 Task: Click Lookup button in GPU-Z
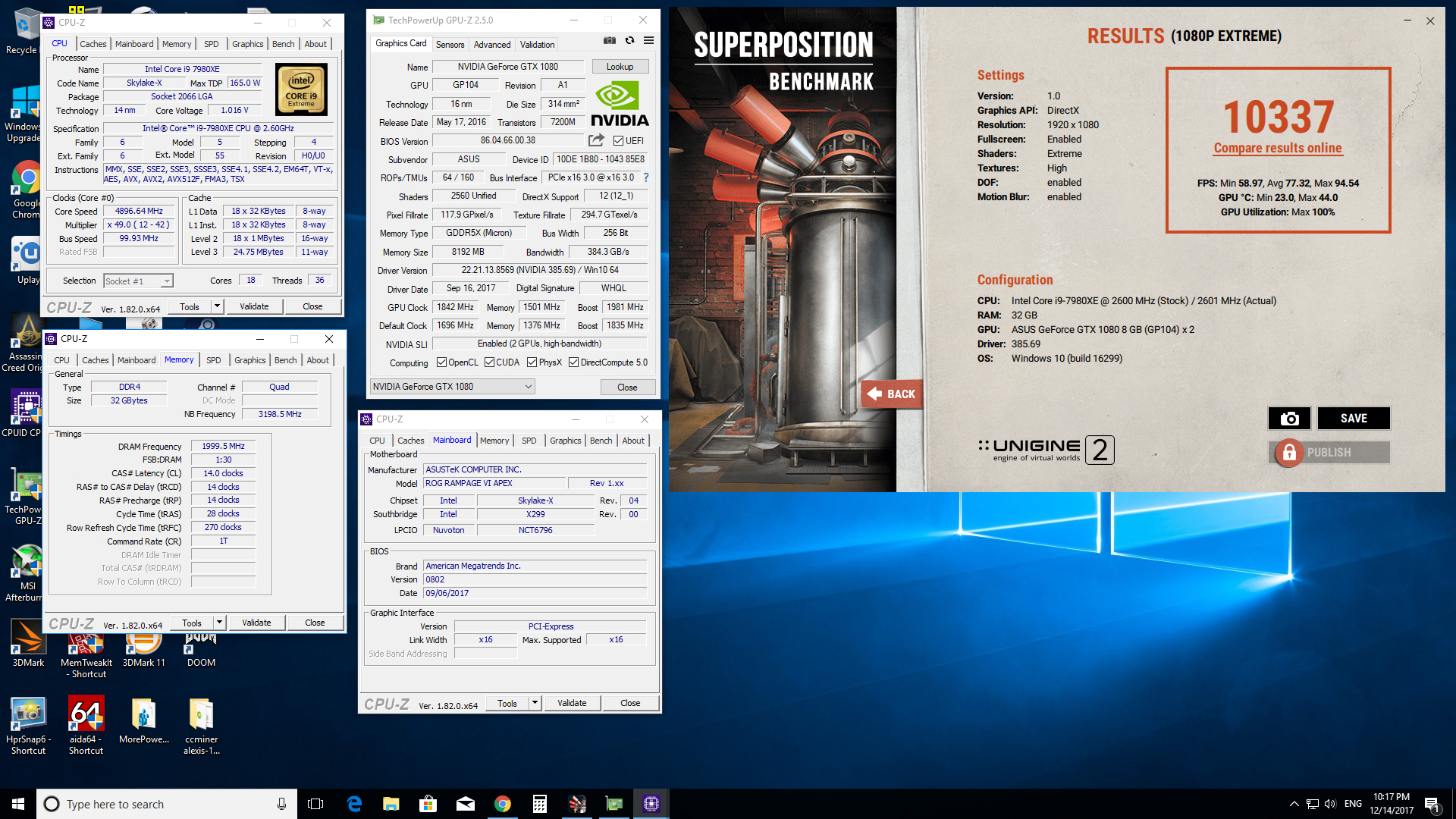pos(620,67)
